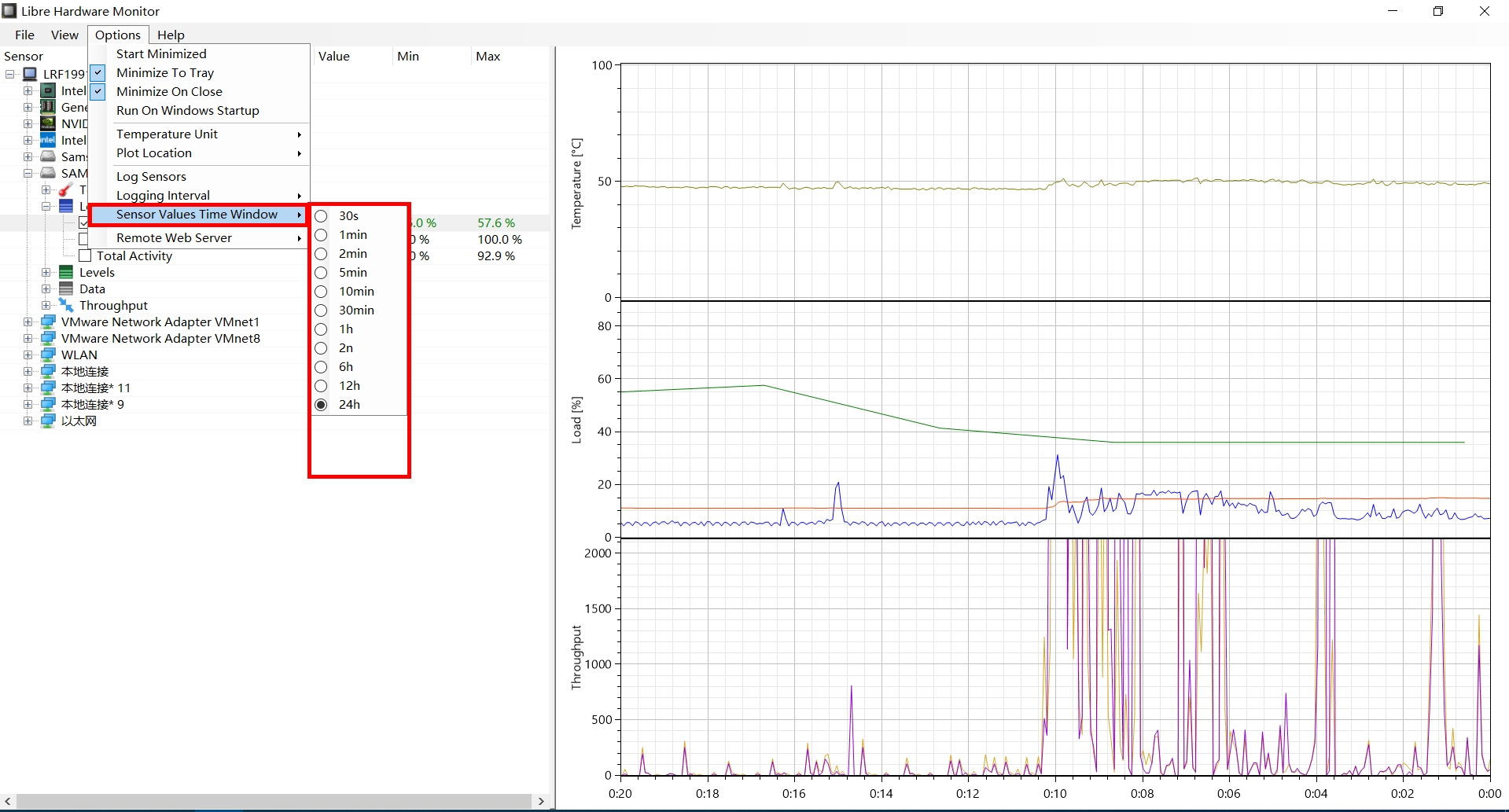Collapse the LRF199 root node
The height and width of the screenshot is (812, 1509).
point(10,74)
